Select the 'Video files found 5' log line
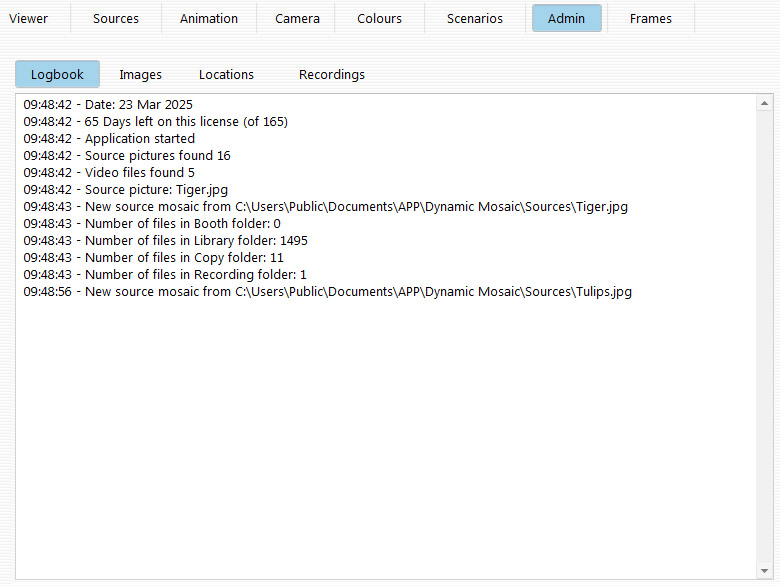780x586 pixels. coord(110,173)
